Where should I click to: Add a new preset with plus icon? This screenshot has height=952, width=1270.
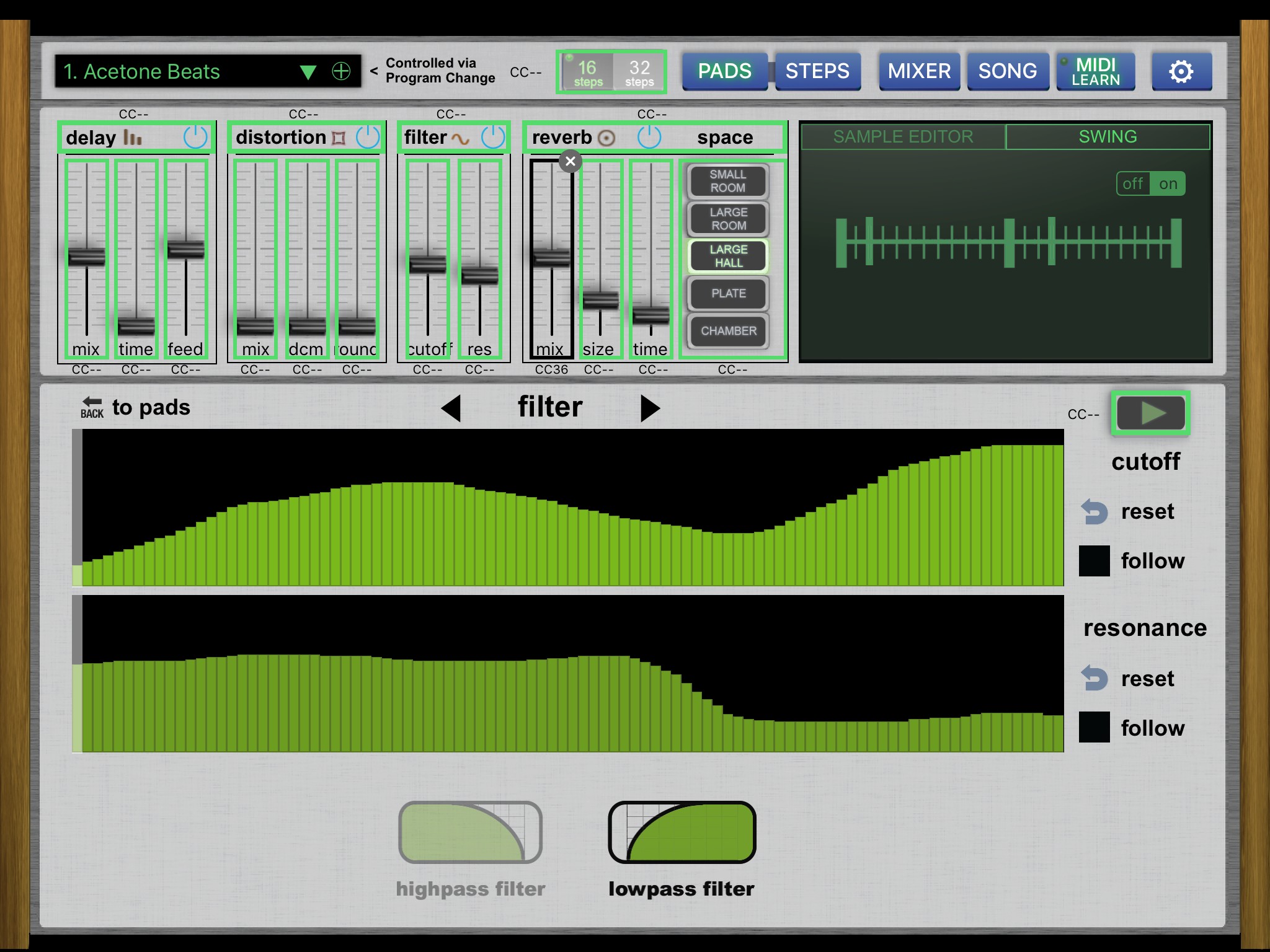pos(341,71)
